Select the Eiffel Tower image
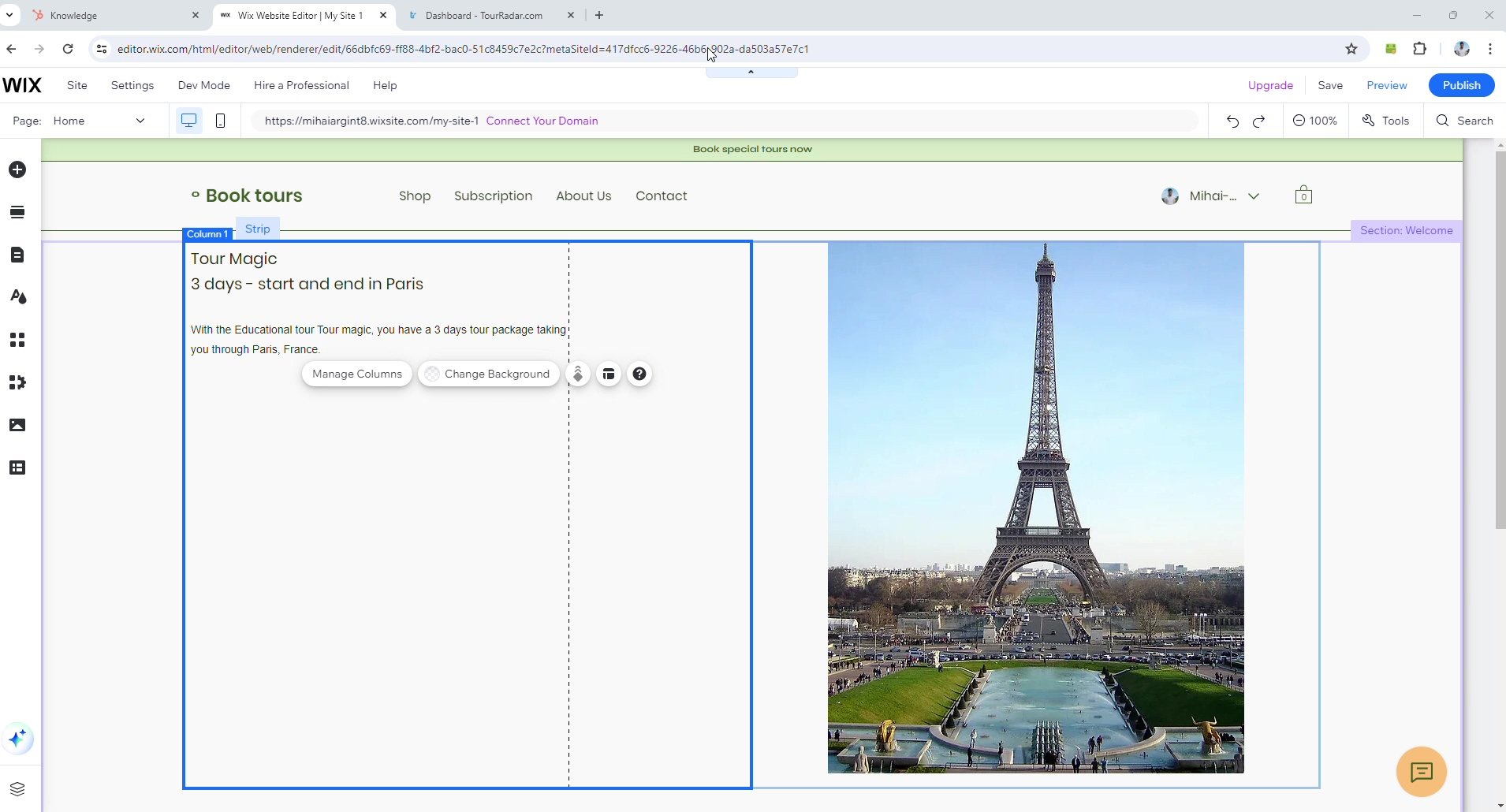Image resolution: width=1506 pixels, height=812 pixels. click(1035, 507)
